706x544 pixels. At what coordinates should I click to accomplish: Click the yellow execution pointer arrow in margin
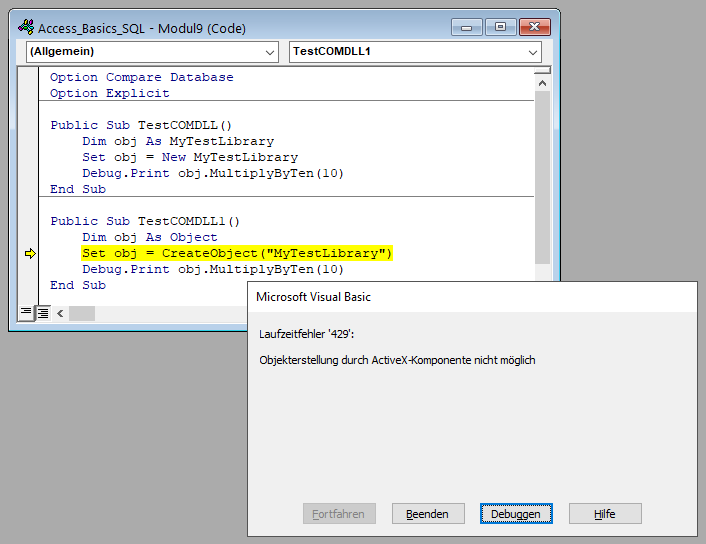pyautogui.click(x=29, y=254)
